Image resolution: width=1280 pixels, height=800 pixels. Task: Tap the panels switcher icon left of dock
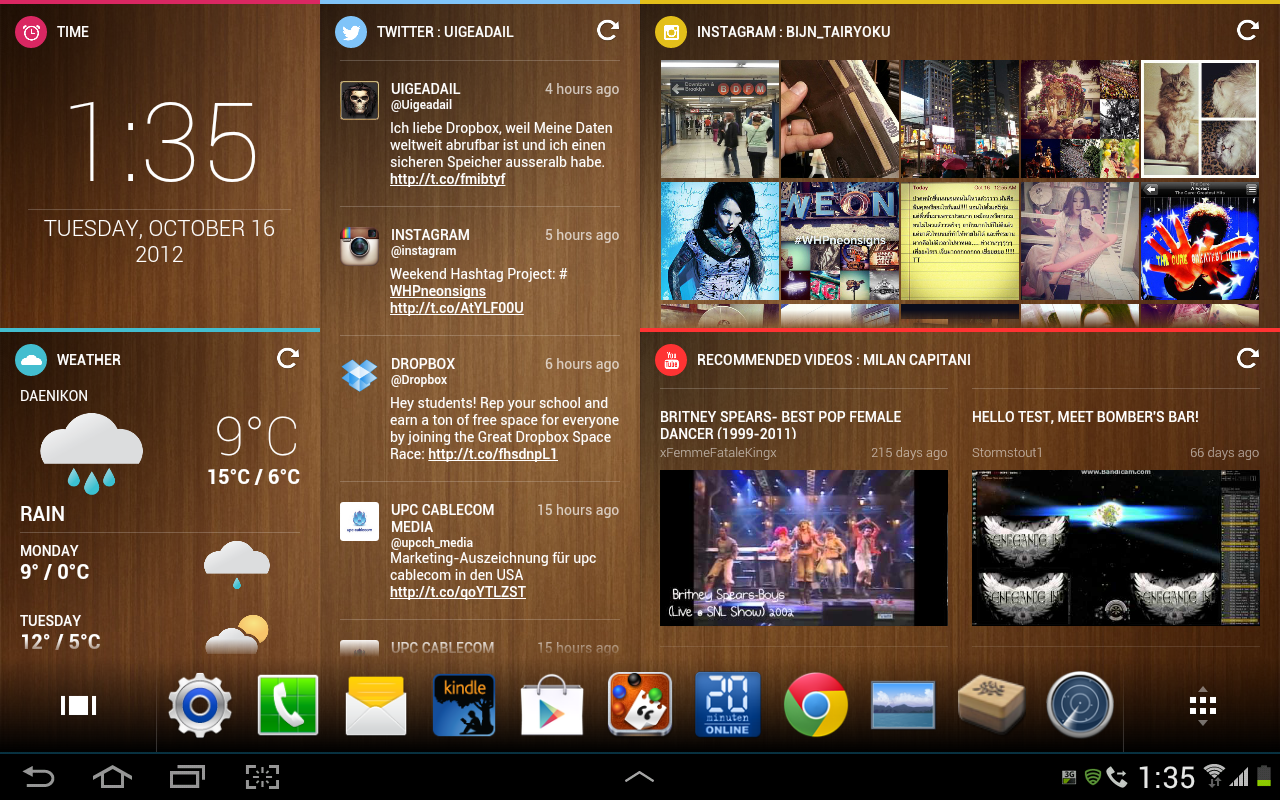pyautogui.click(x=78, y=706)
